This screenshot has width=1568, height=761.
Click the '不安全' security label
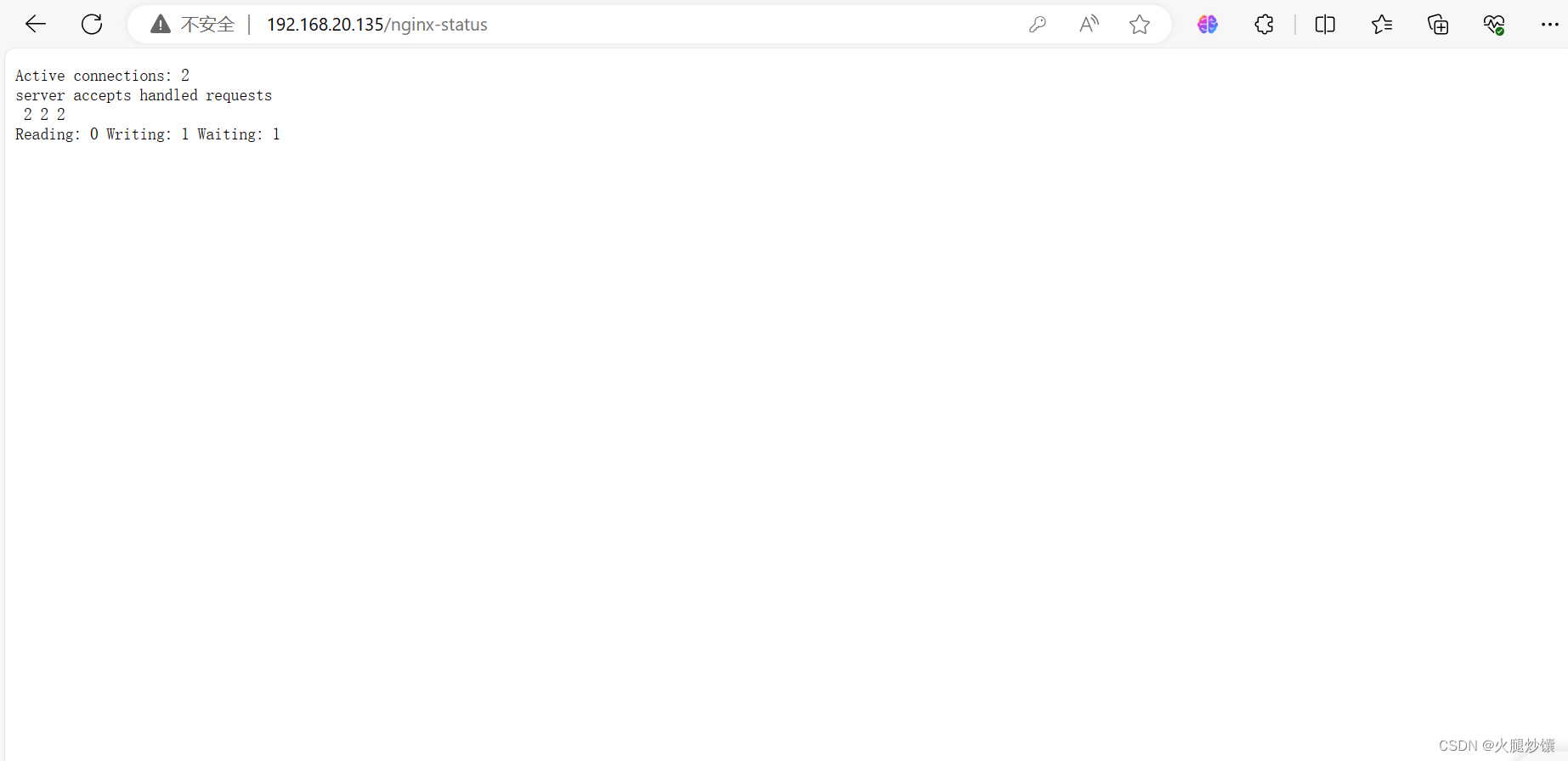click(207, 25)
